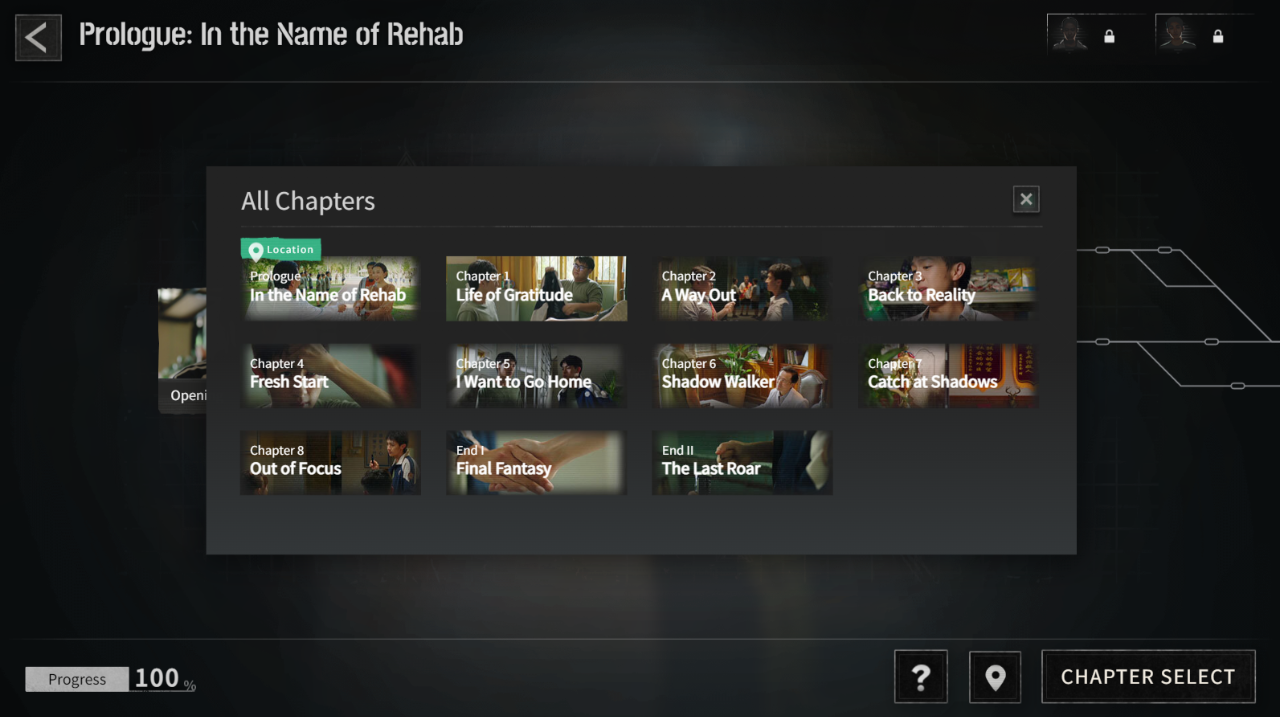The width and height of the screenshot is (1280, 717).
Task: Open the Chapter Select button
Action: click(1148, 677)
